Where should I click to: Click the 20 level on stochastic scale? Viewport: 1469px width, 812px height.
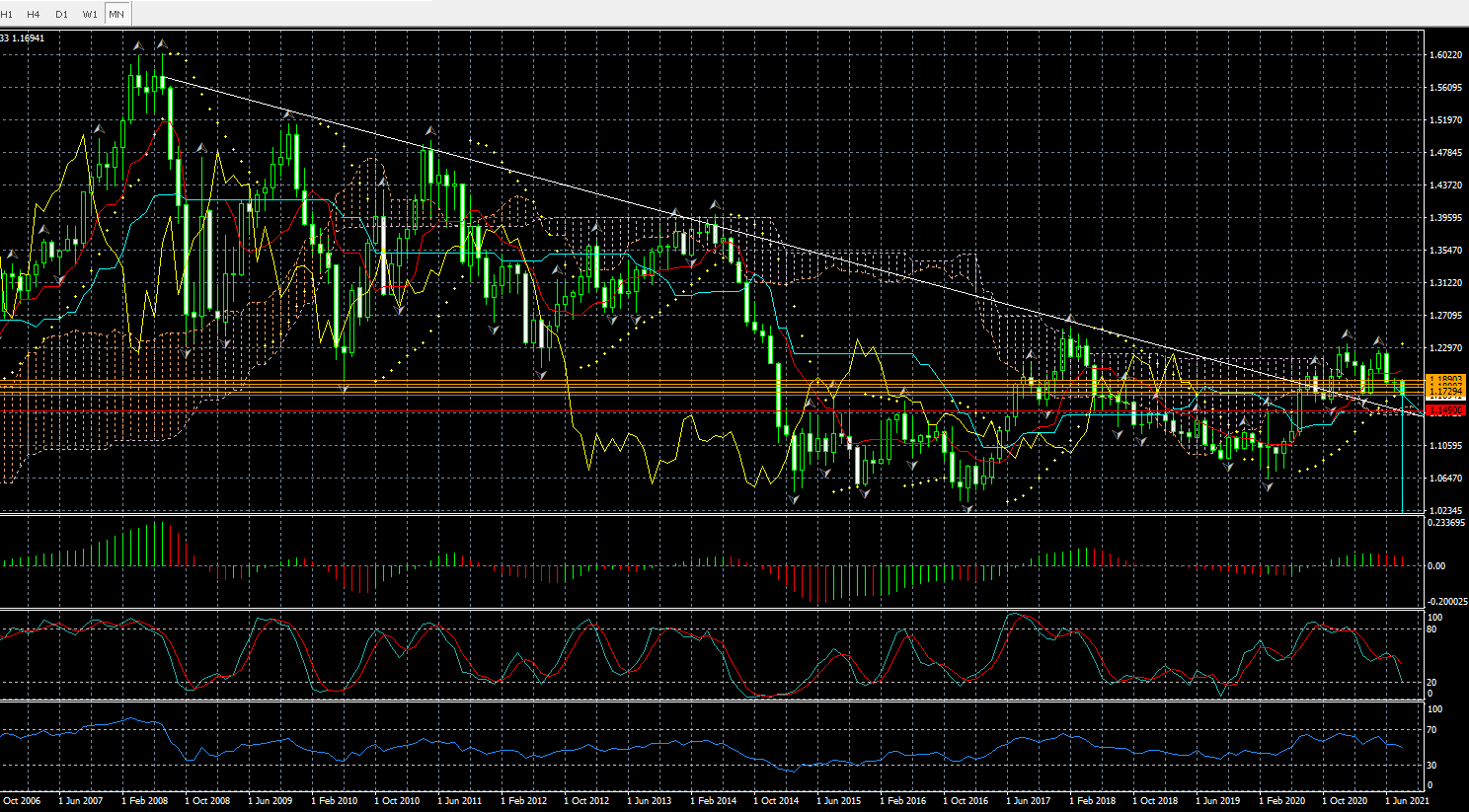(x=1433, y=683)
